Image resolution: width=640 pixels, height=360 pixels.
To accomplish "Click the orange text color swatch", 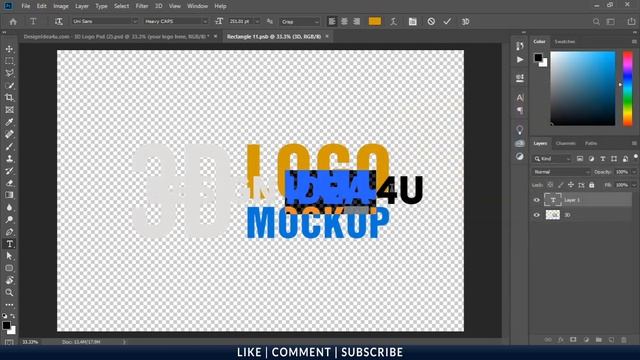I will 375,21.
